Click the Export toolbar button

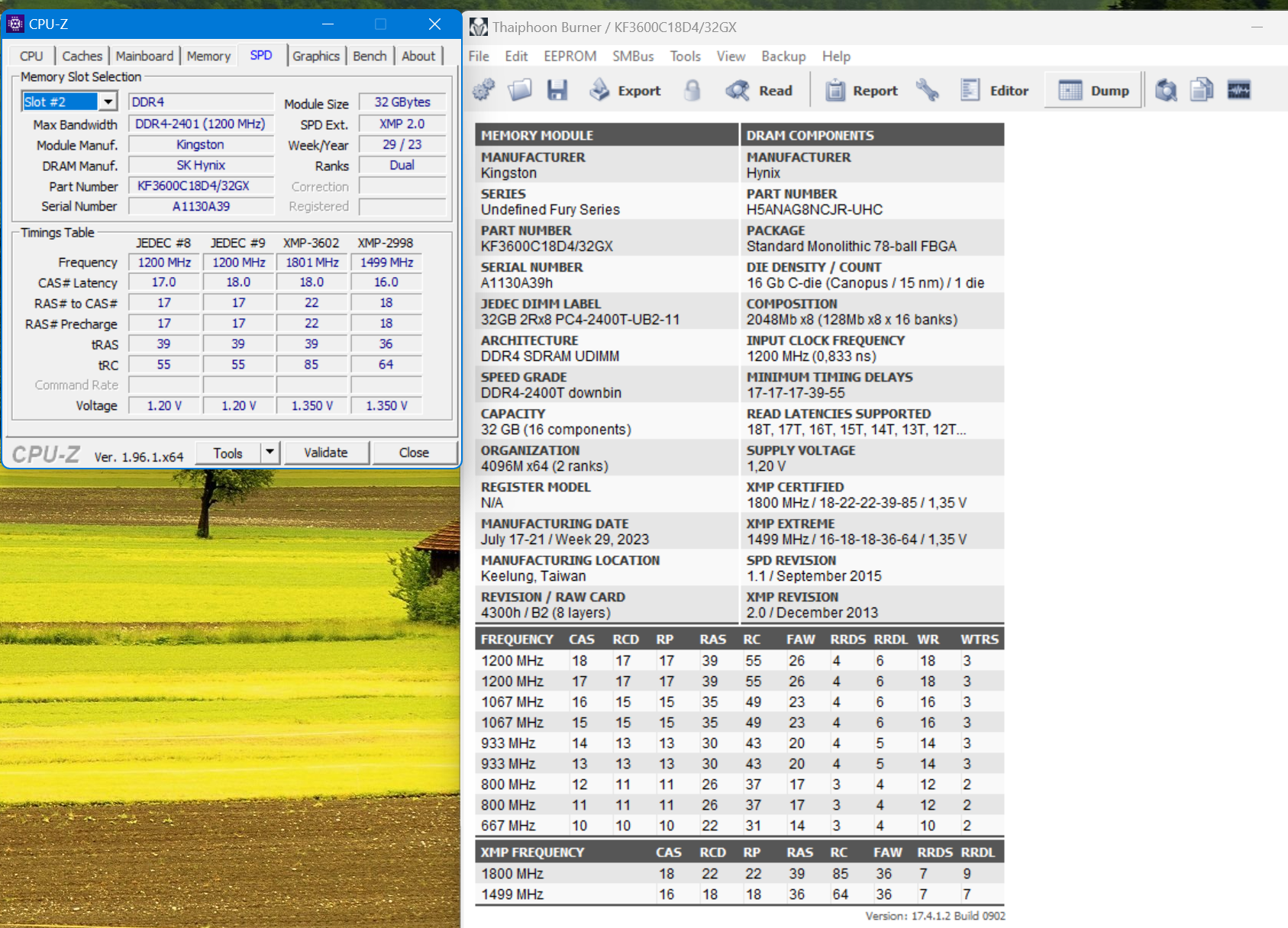tap(625, 90)
